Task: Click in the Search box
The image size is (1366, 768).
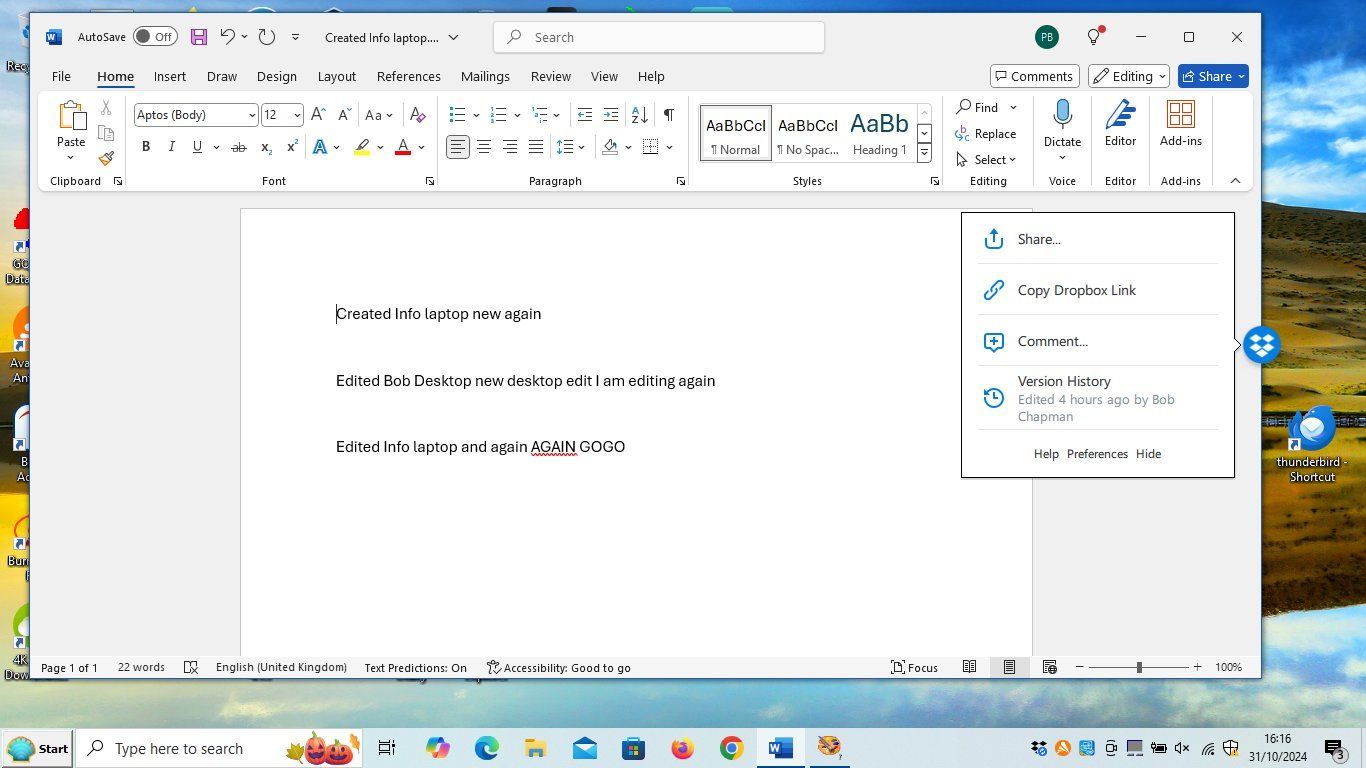Action: [x=660, y=37]
